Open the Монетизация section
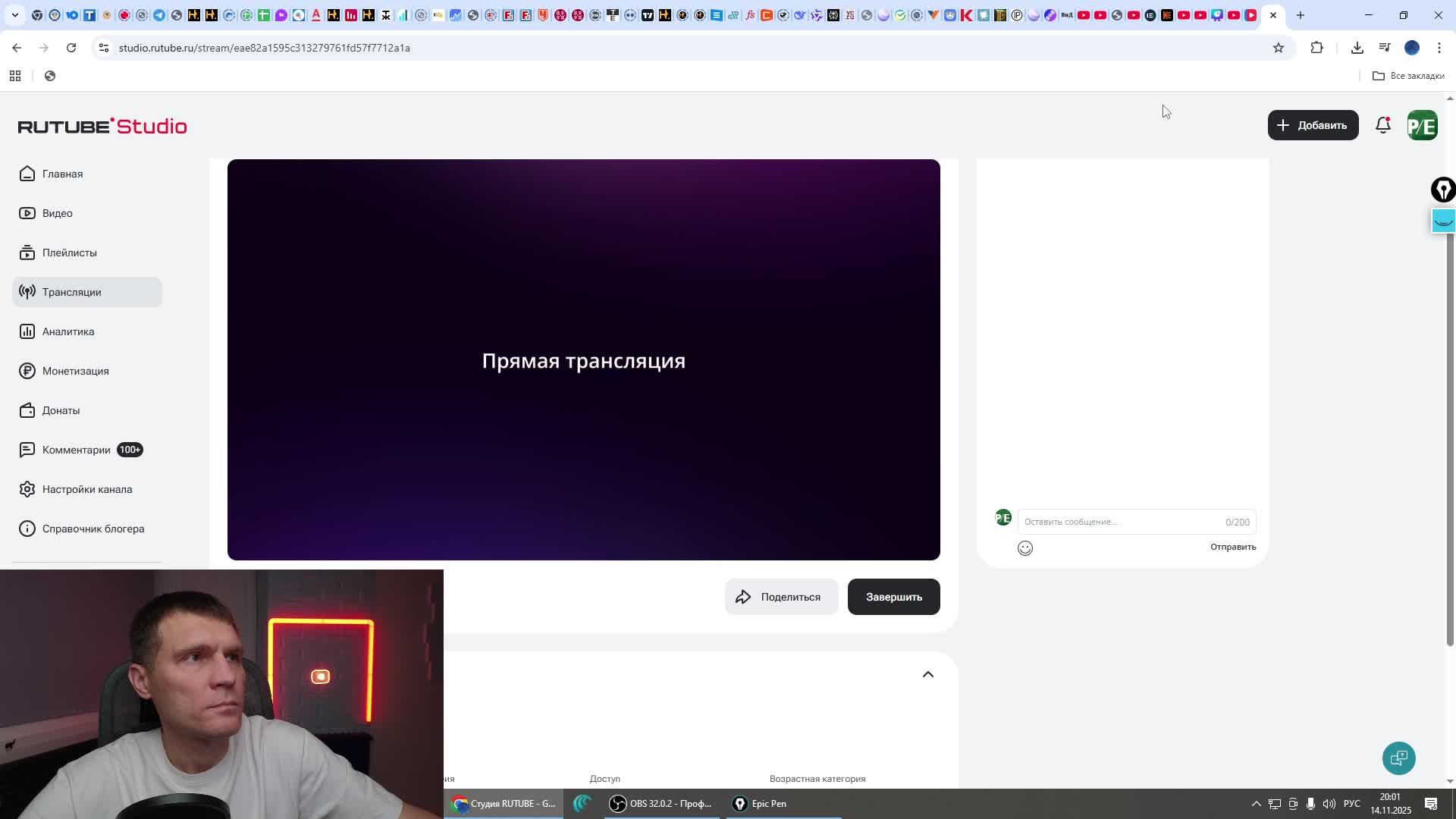Viewport: 1456px width, 819px height. (x=74, y=371)
